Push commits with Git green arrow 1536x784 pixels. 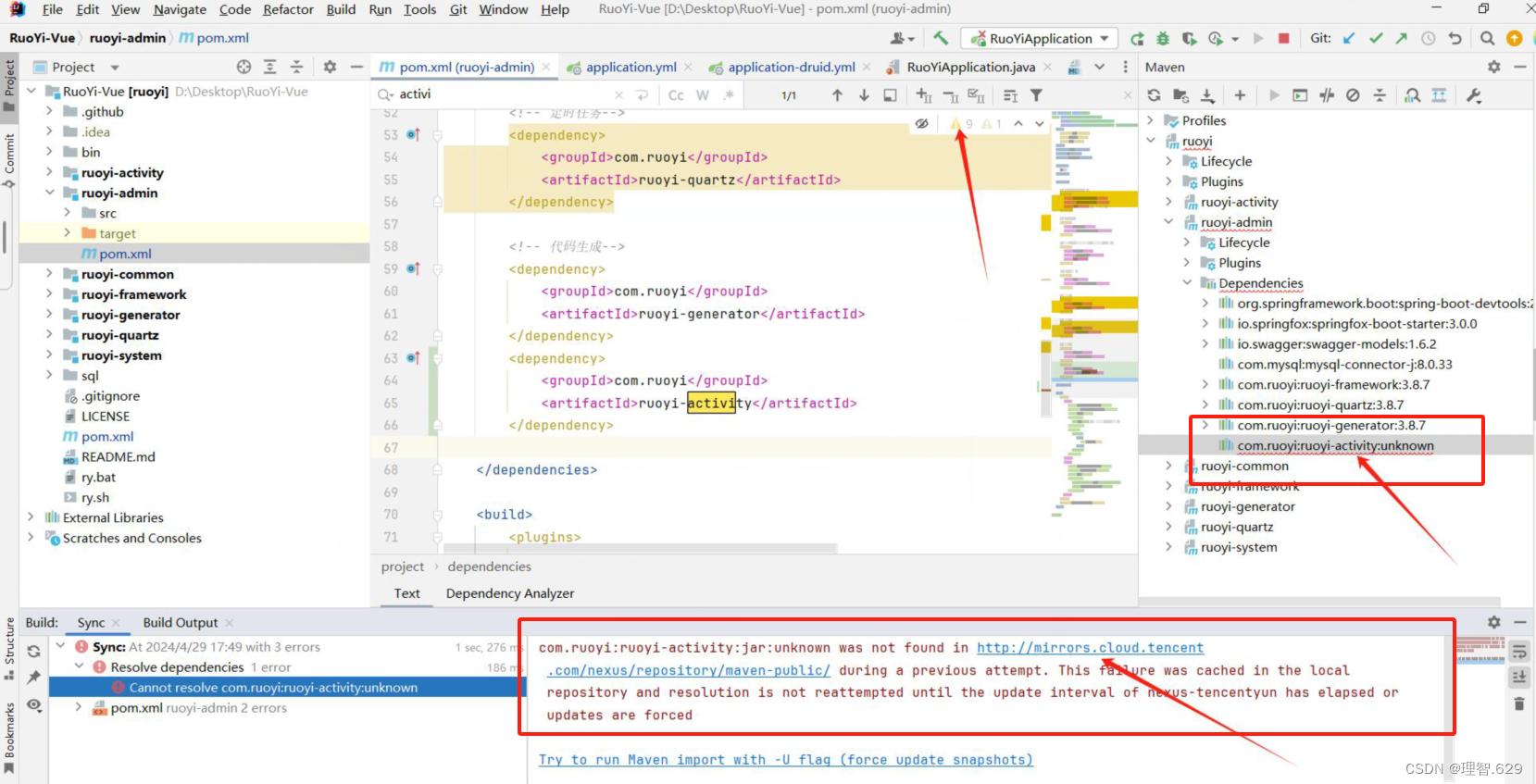(1401, 39)
